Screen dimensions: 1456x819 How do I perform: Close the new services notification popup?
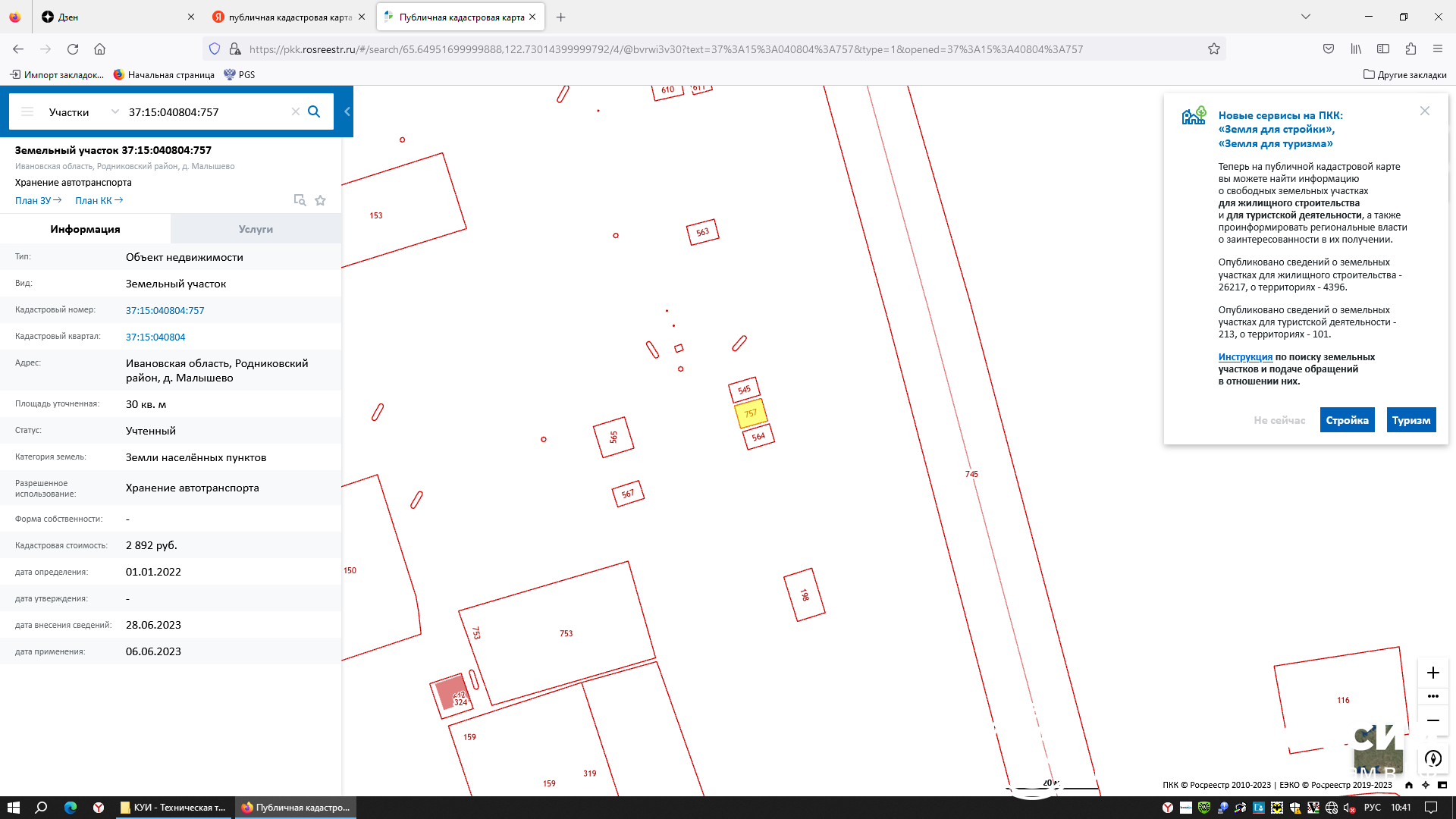point(1425,111)
